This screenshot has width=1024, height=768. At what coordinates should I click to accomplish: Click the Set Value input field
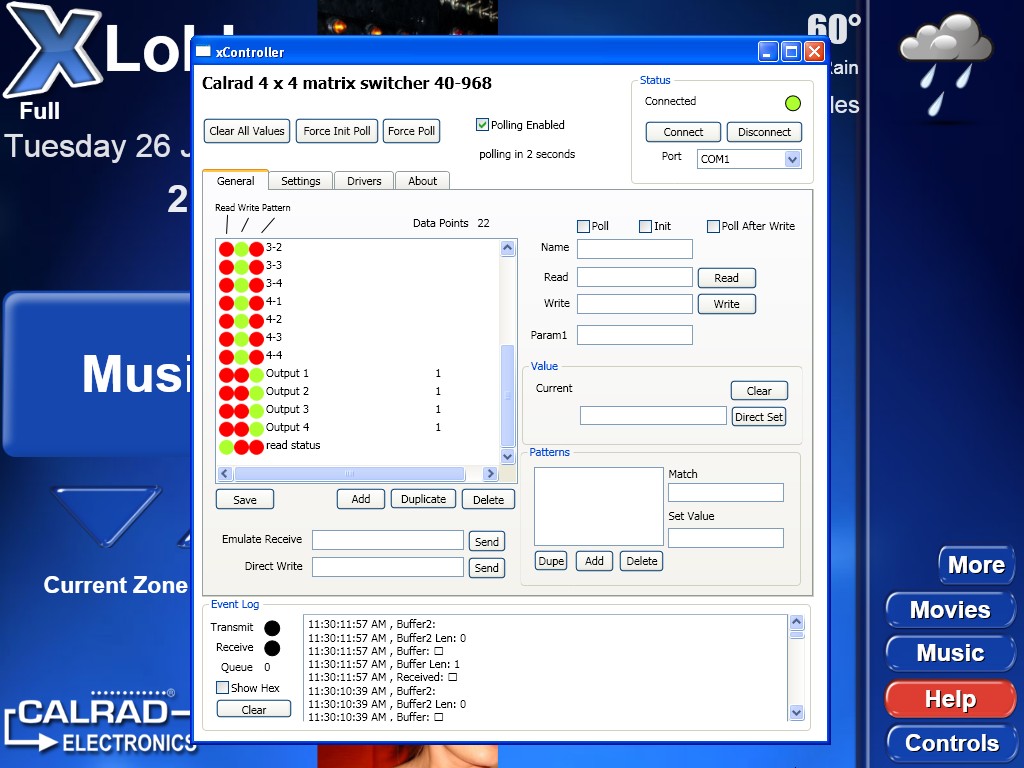click(x=726, y=537)
